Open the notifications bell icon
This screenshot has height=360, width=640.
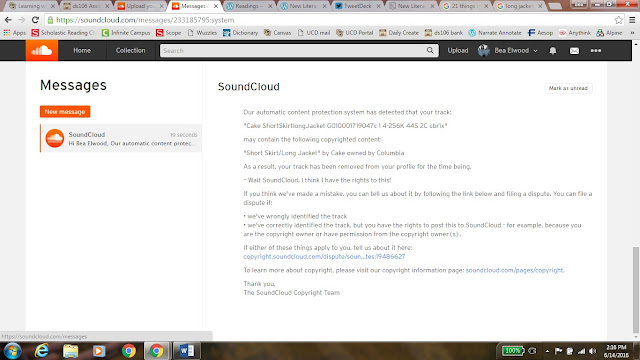[x=553, y=51]
